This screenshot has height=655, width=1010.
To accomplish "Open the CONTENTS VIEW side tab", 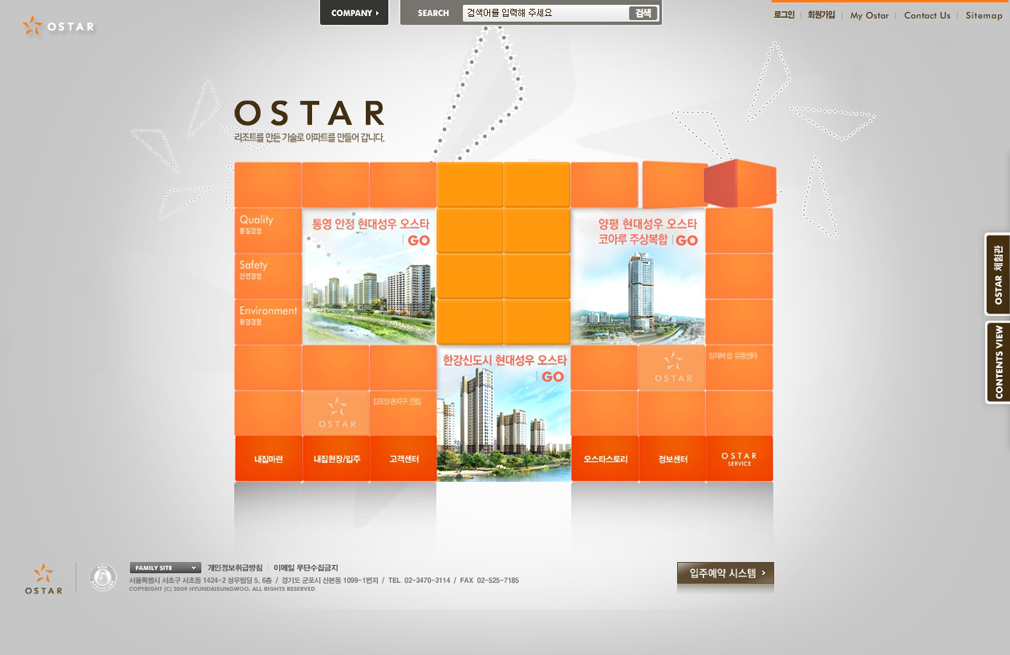I will coord(997,362).
